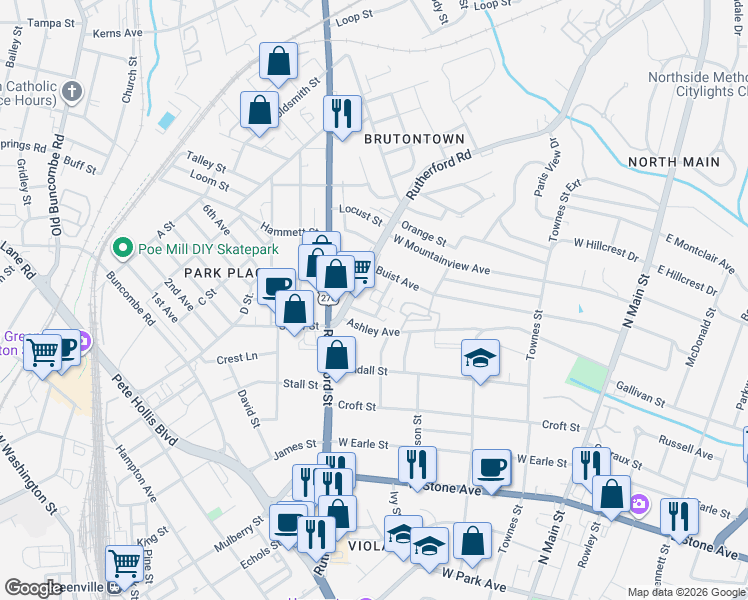Open the graduation cap marker above W Park Ave
Image resolution: width=748 pixels, height=600 pixels.
[x=429, y=549]
